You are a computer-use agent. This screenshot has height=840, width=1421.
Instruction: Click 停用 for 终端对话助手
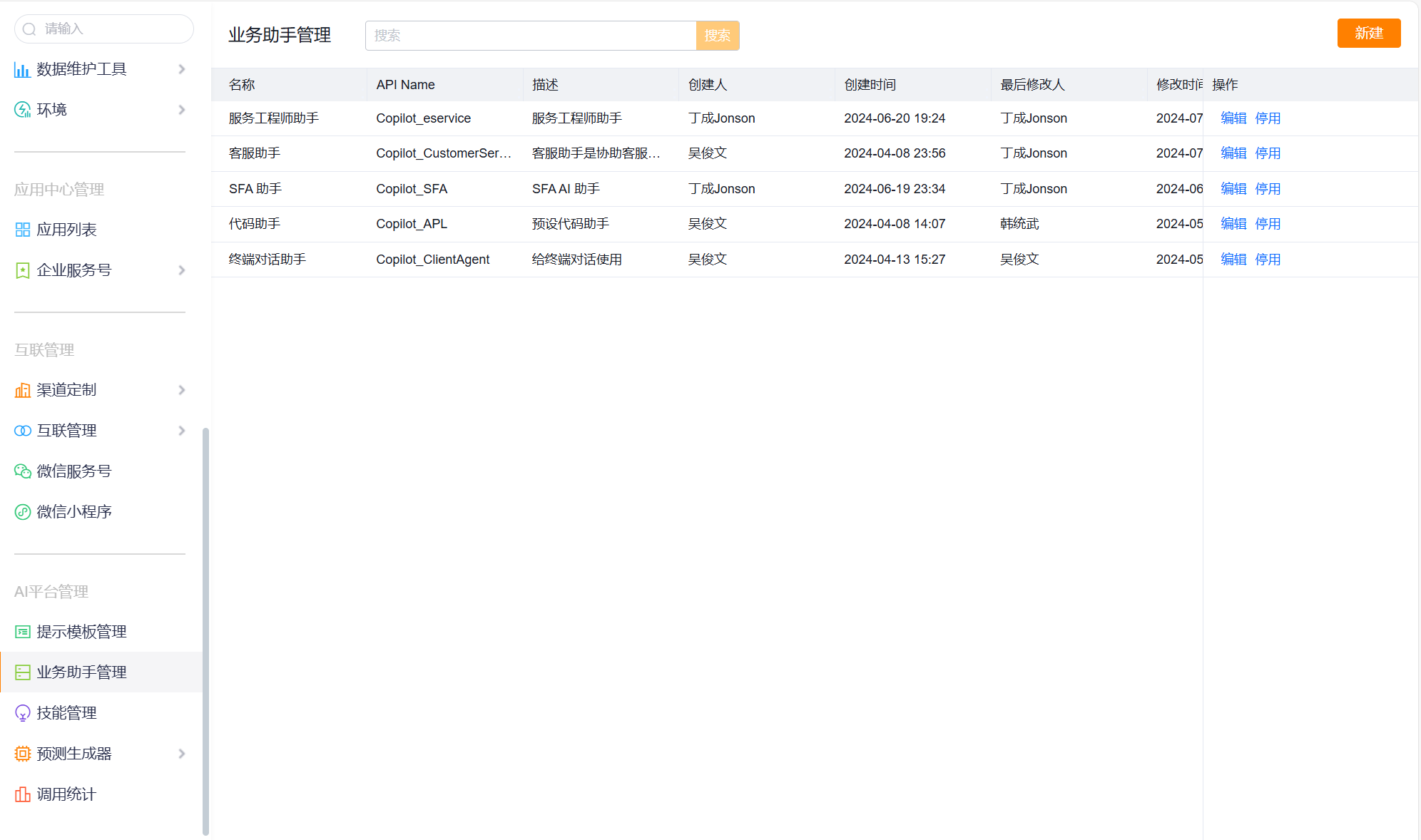1268,260
